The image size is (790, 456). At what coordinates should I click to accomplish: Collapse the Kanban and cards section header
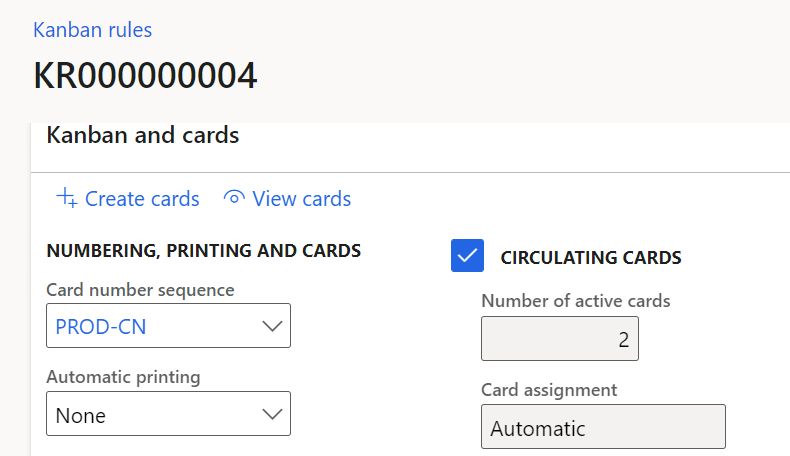(143, 135)
